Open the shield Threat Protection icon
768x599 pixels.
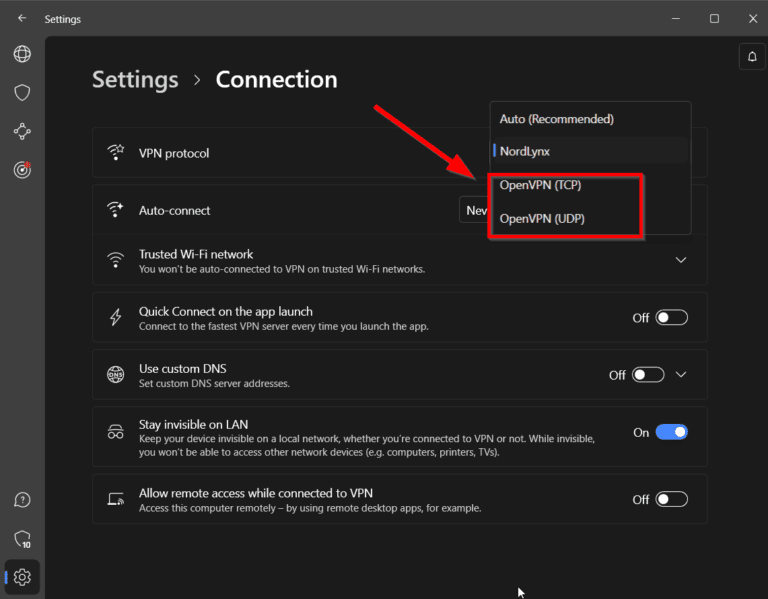[22, 92]
